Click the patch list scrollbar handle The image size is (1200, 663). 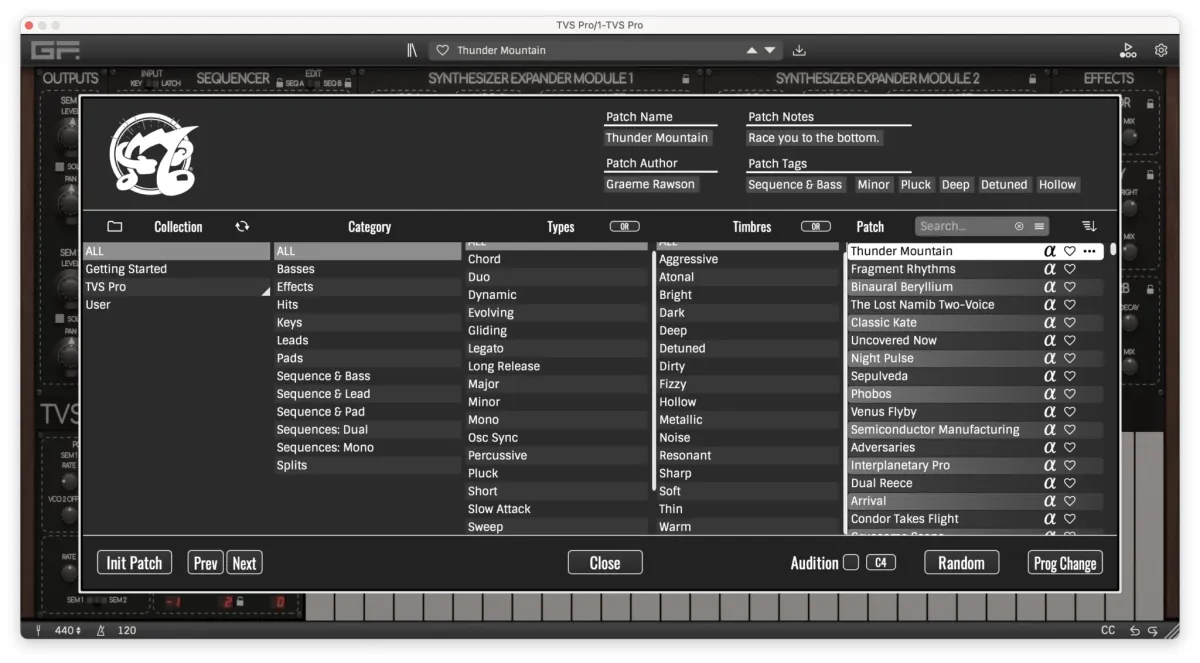1113,250
